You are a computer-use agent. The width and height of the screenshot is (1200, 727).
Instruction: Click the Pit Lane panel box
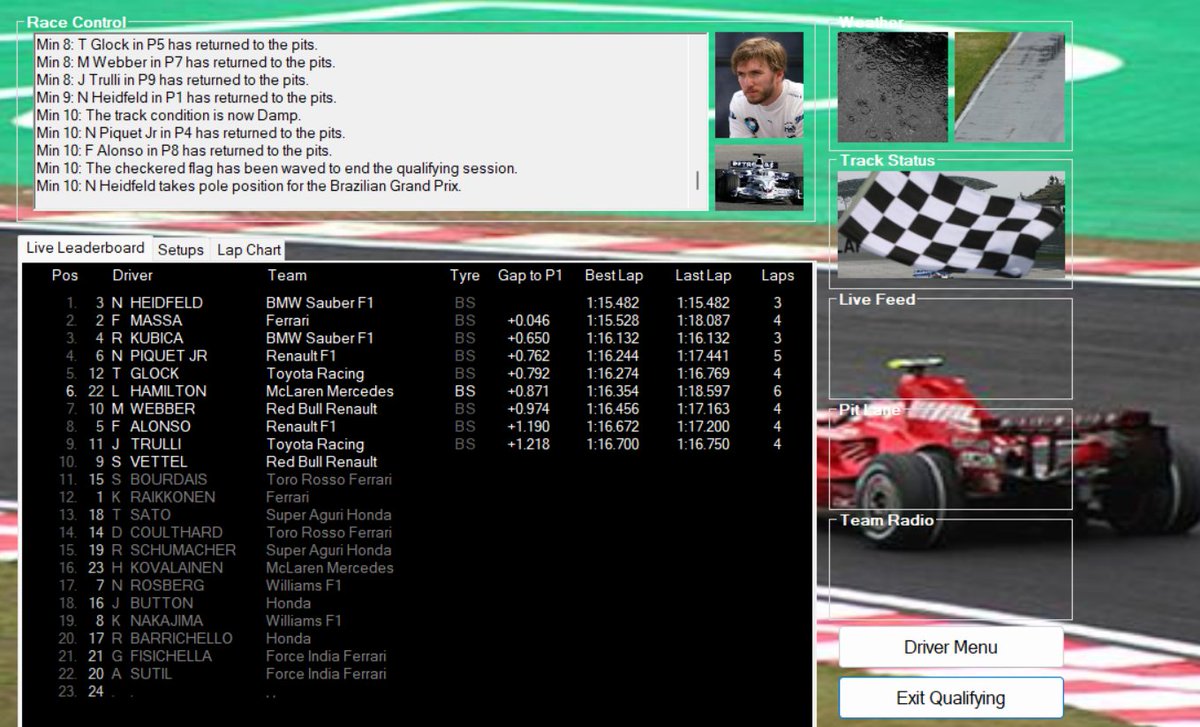(x=951, y=459)
